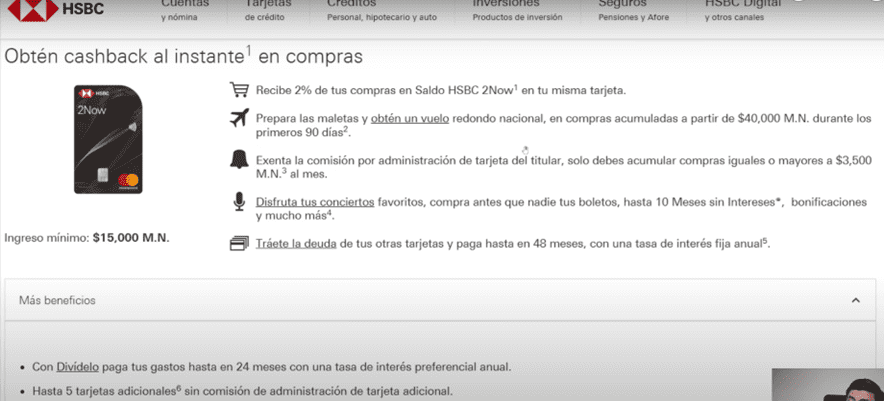
Task: Click the airplane flight benefit icon
Action: click(238, 119)
